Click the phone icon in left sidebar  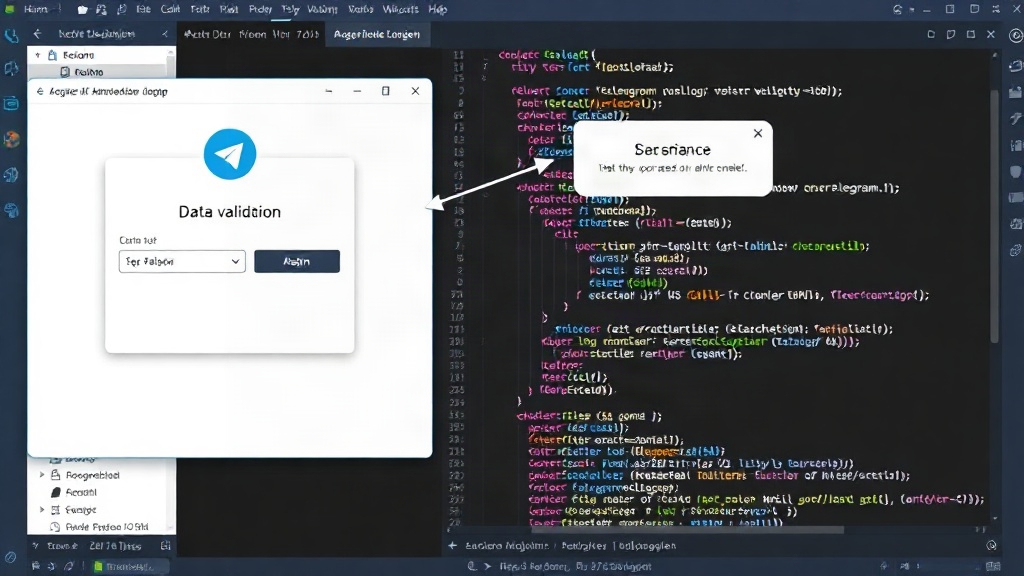(11, 35)
